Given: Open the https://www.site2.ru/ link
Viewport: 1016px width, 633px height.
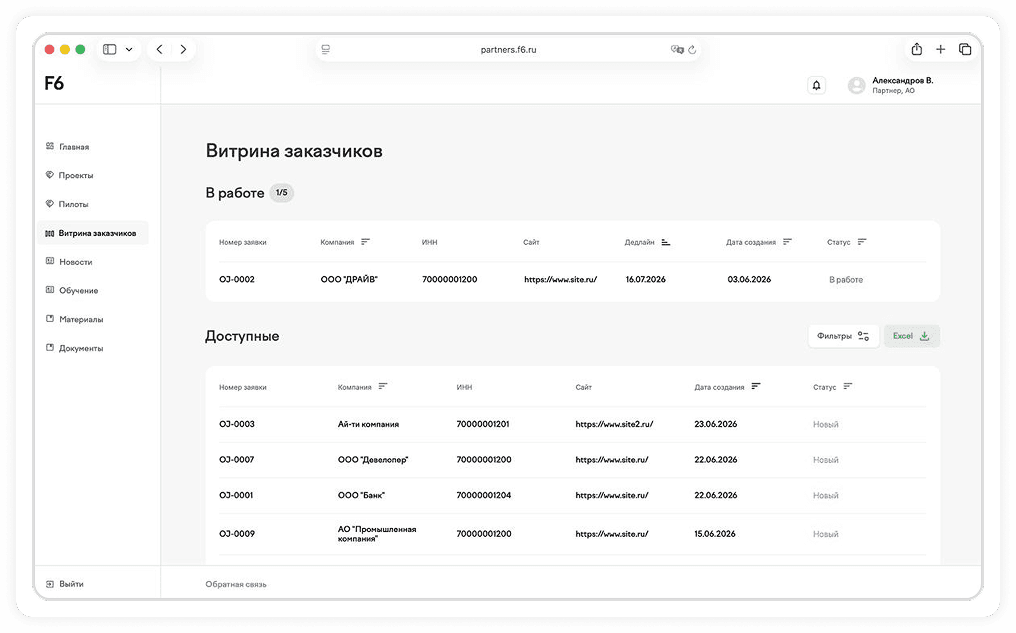Looking at the screenshot, I should tap(614, 424).
